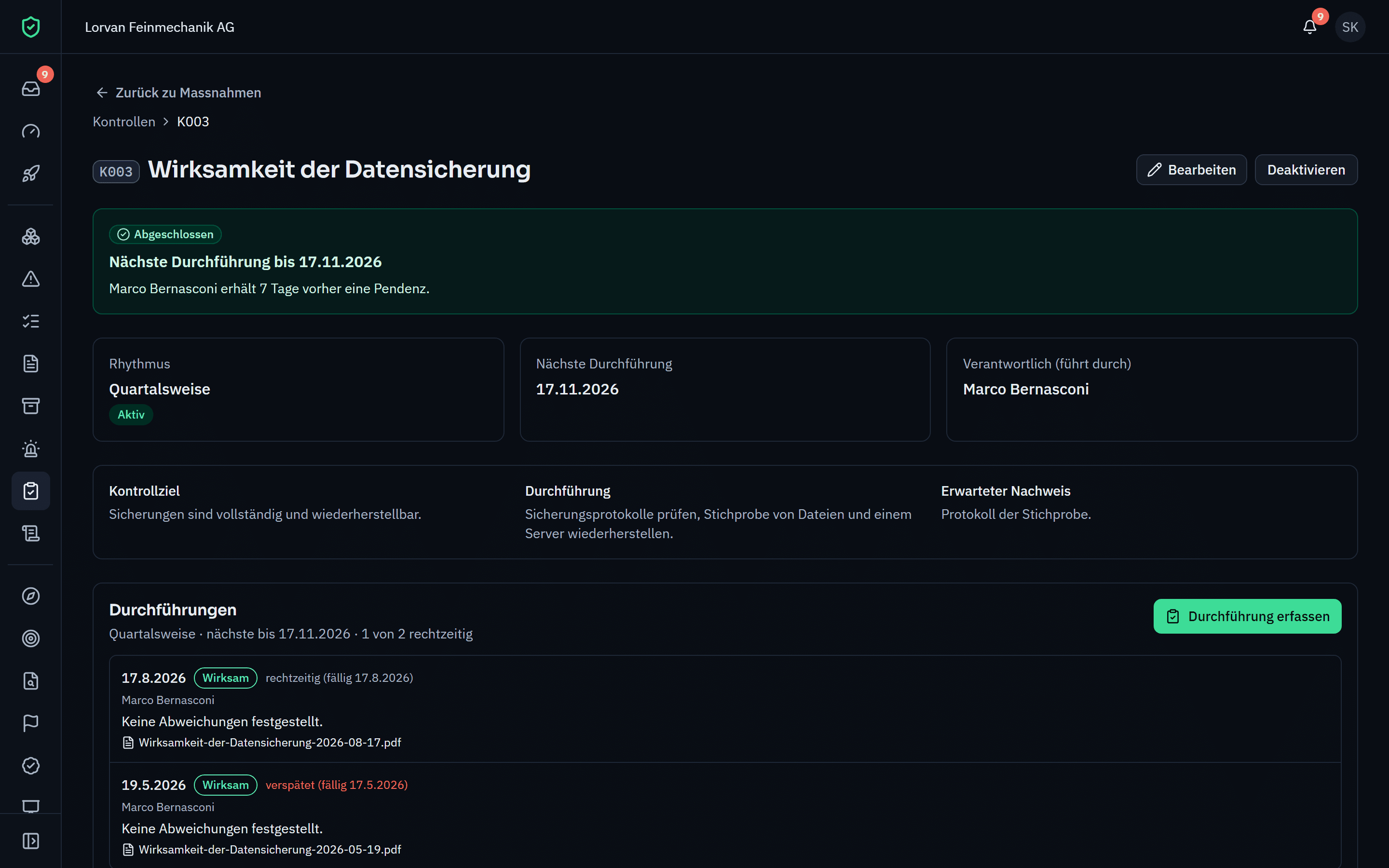Viewport: 1389px width, 868px height.
Task: Click K003 in the breadcrumb
Action: pyautogui.click(x=193, y=122)
